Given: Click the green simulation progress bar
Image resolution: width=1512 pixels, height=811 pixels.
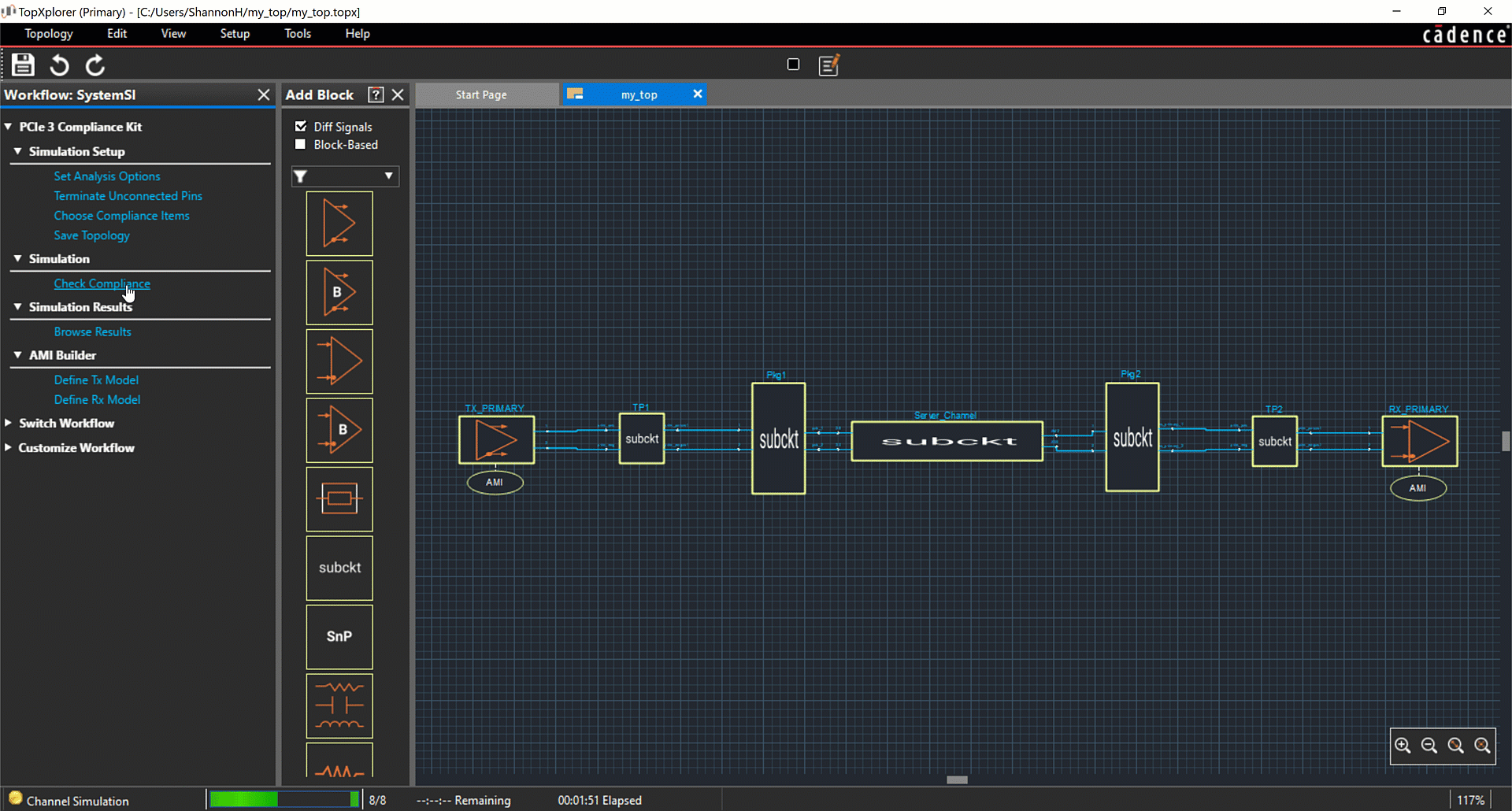Looking at the screenshot, I should [284, 799].
